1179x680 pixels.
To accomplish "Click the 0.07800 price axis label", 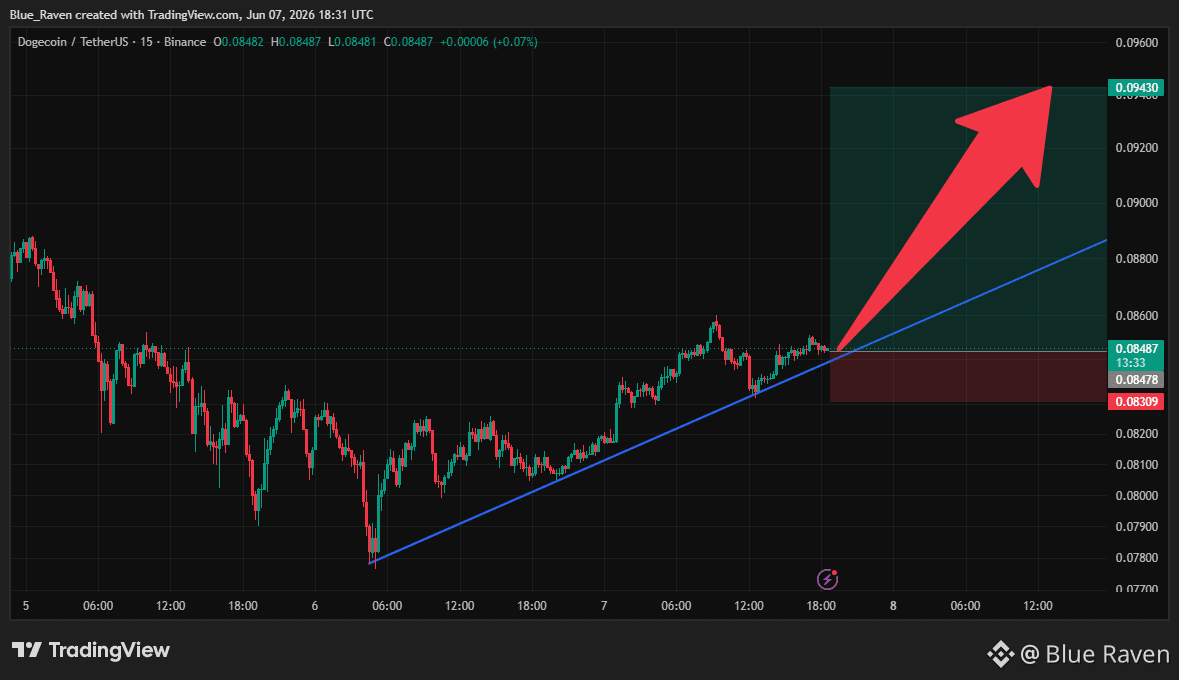I will (x=1136, y=558).
